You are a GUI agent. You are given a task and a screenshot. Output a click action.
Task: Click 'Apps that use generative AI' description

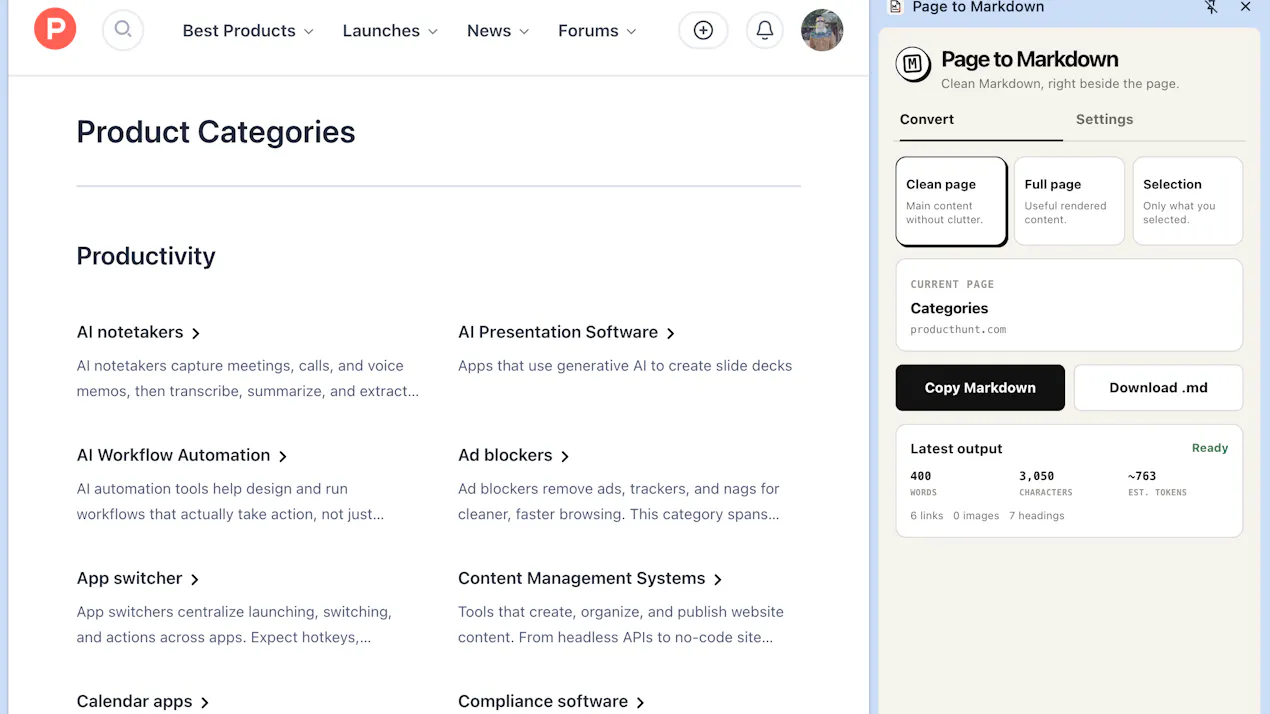coord(625,366)
